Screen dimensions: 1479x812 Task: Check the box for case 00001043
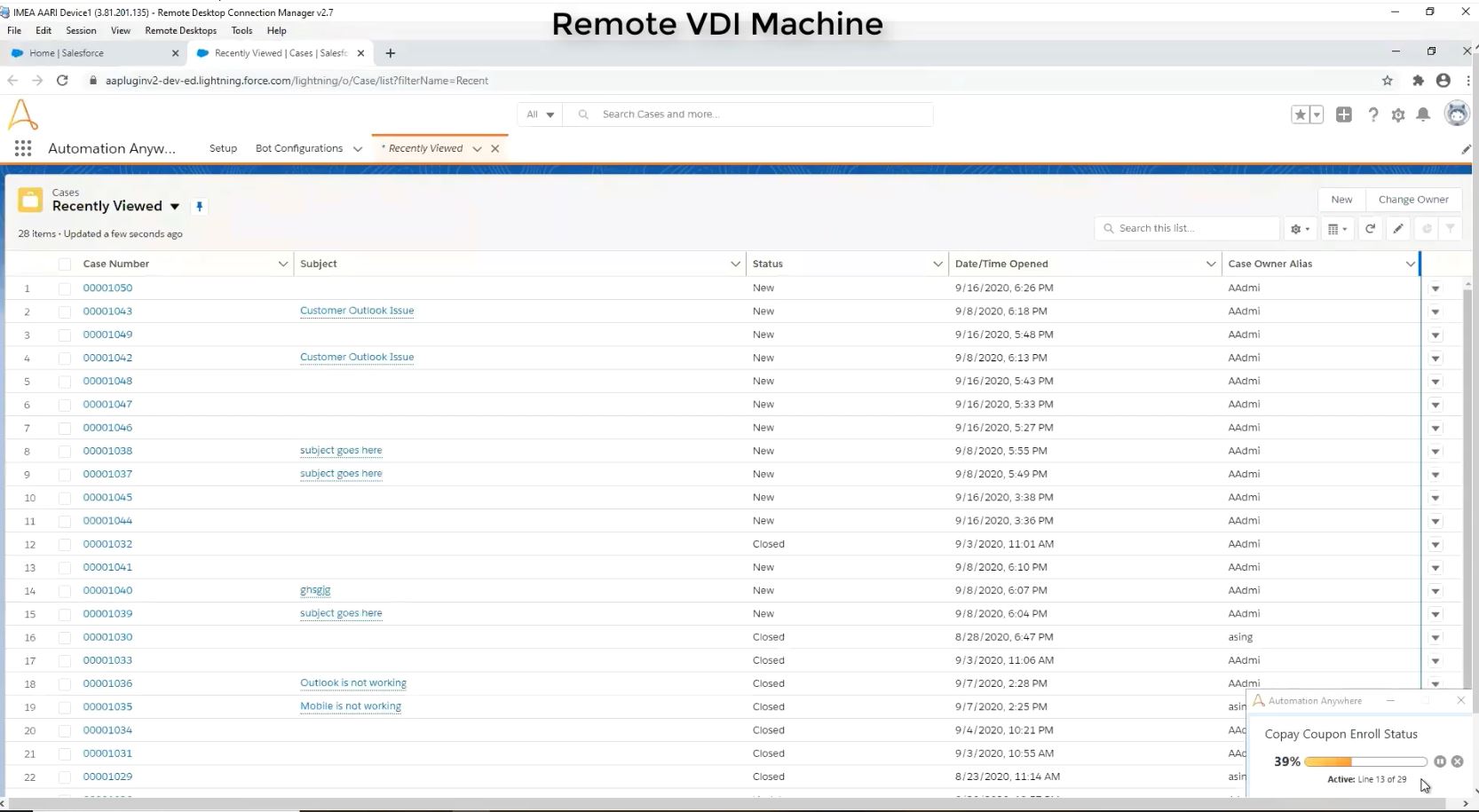65,311
